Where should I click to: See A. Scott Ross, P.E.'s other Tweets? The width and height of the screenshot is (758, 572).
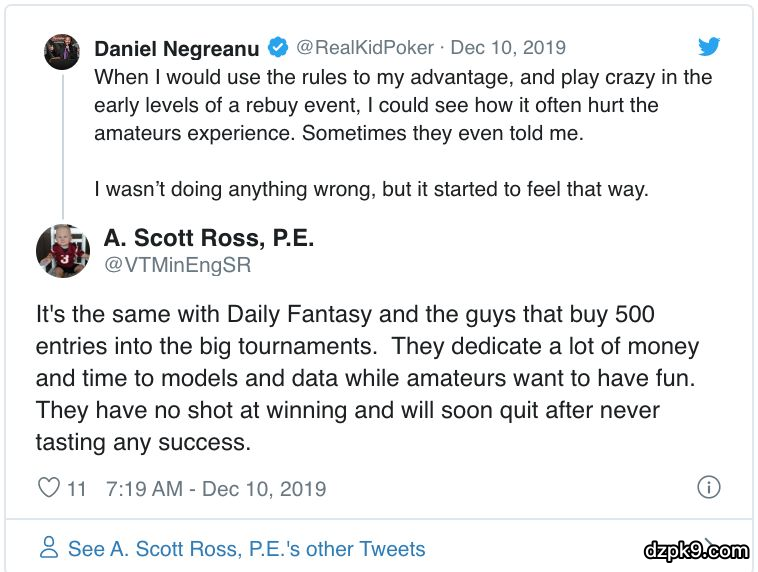(246, 549)
